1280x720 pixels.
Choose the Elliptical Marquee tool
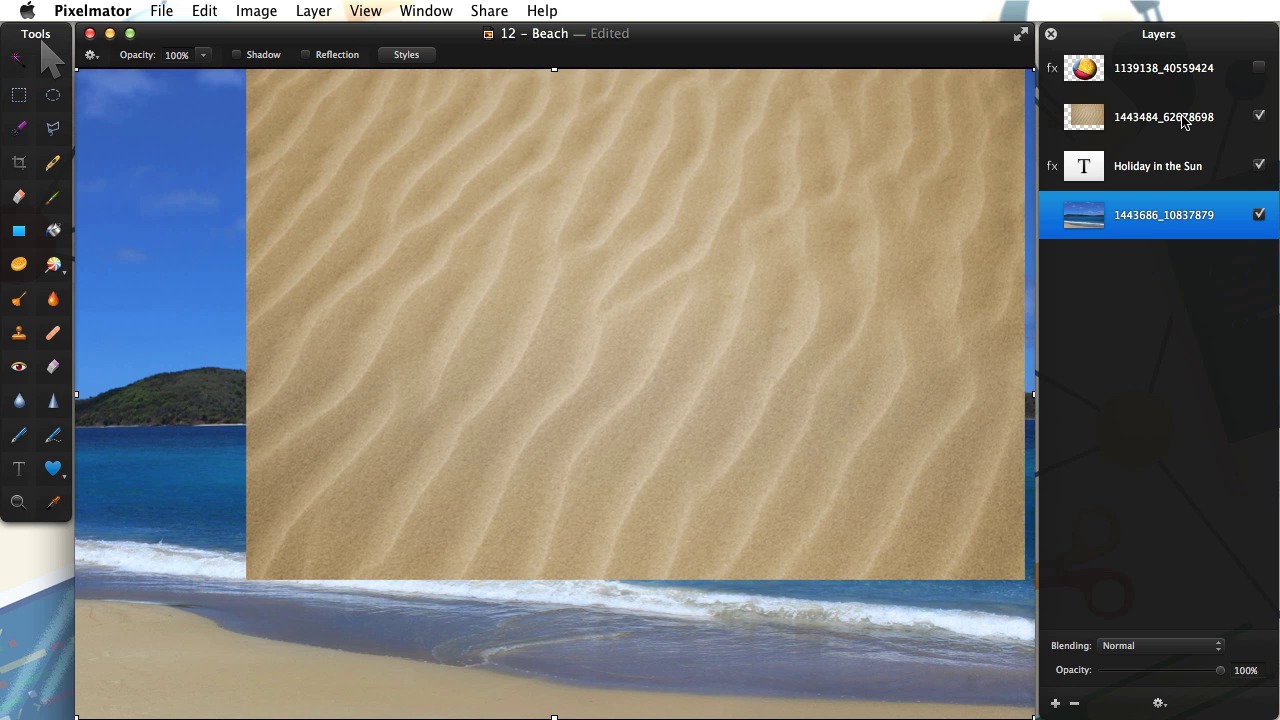(53, 95)
